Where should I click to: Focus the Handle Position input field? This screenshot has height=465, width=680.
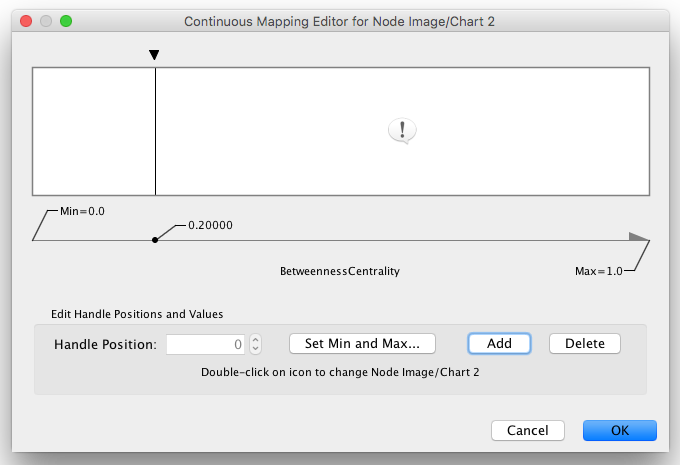tap(205, 344)
